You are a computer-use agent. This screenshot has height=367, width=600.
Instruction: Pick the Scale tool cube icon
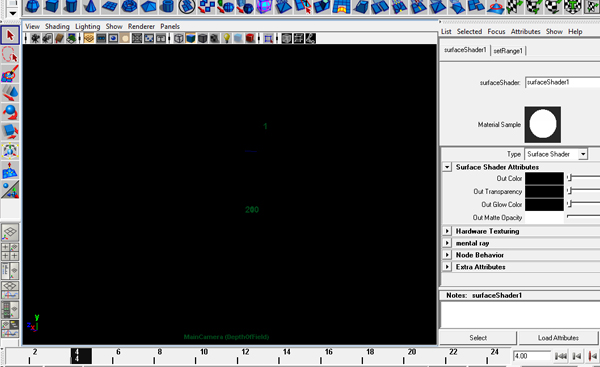click(10, 131)
